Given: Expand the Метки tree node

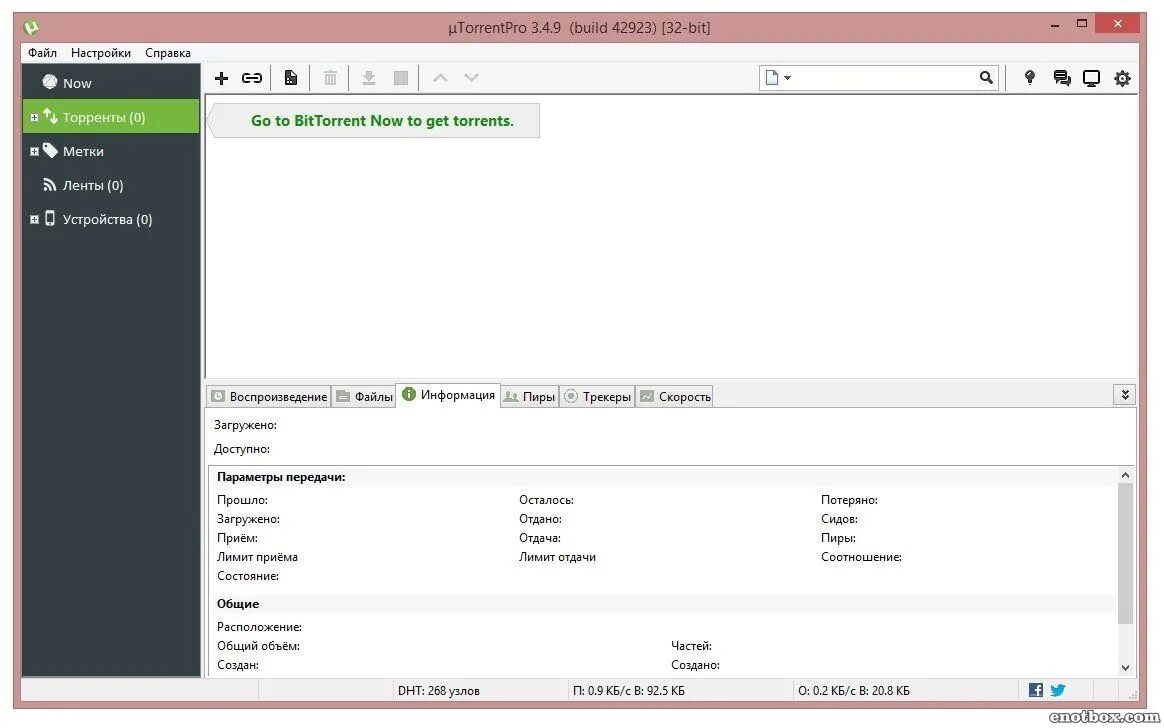Looking at the screenshot, I should (x=34, y=151).
